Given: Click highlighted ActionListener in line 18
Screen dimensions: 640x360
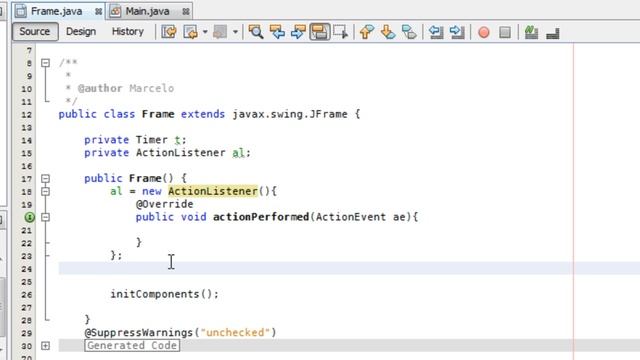Looking at the screenshot, I should pyautogui.click(x=213, y=191).
